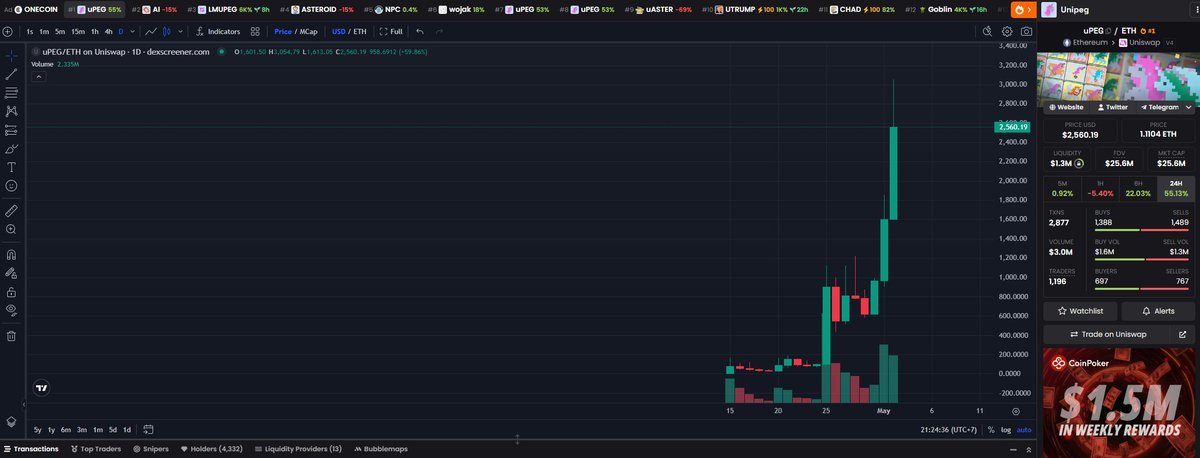The width and height of the screenshot is (1200, 458).
Task: Switch to 4h timeframe
Action: [108, 31]
